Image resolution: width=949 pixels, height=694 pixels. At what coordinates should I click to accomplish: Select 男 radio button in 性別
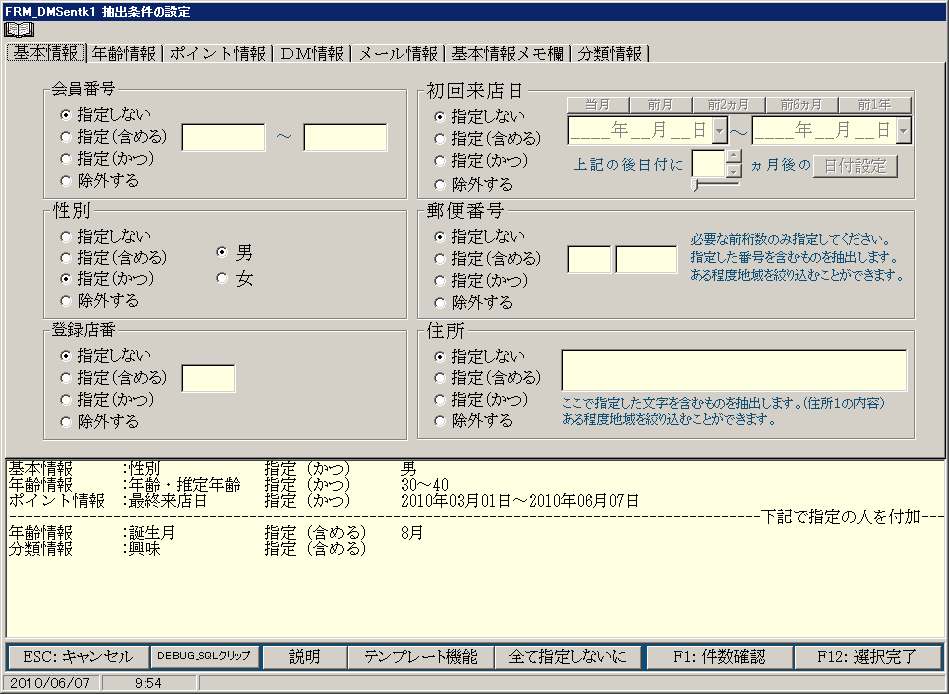pos(223,254)
